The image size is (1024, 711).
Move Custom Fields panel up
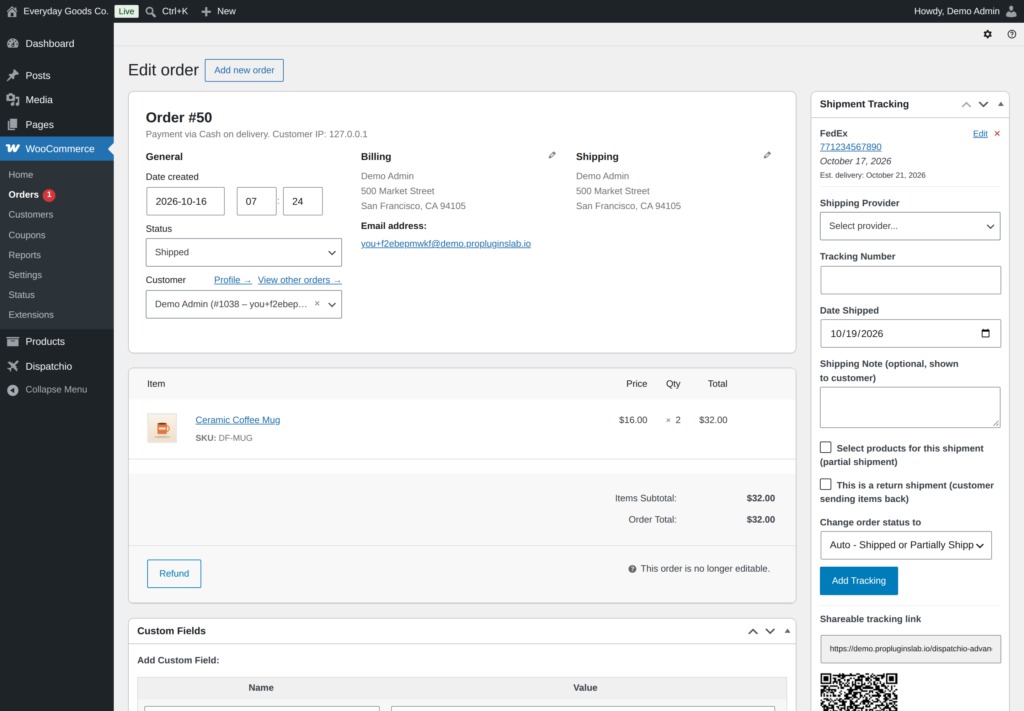[x=753, y=631]
